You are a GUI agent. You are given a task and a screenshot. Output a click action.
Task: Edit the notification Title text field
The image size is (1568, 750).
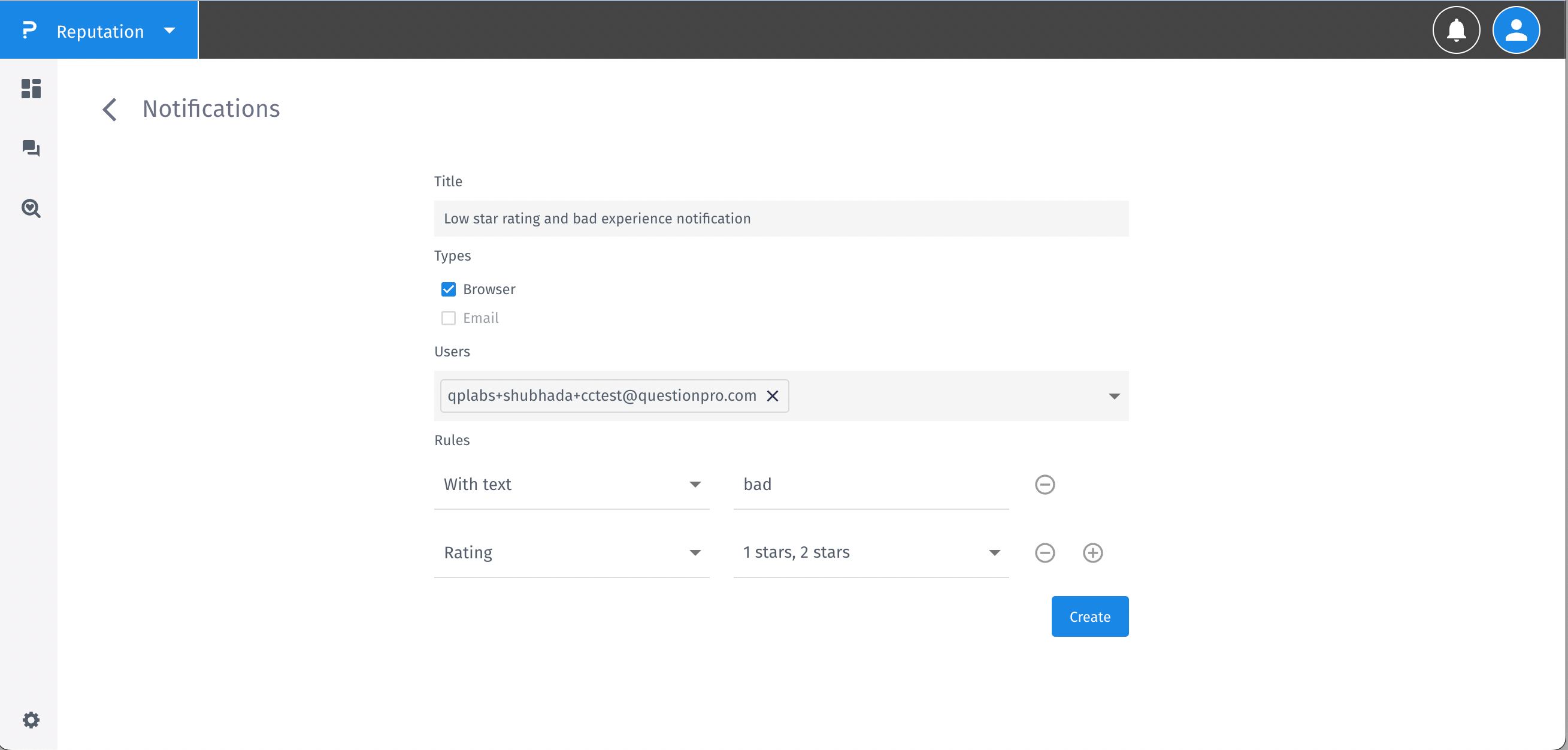point(782,219)
